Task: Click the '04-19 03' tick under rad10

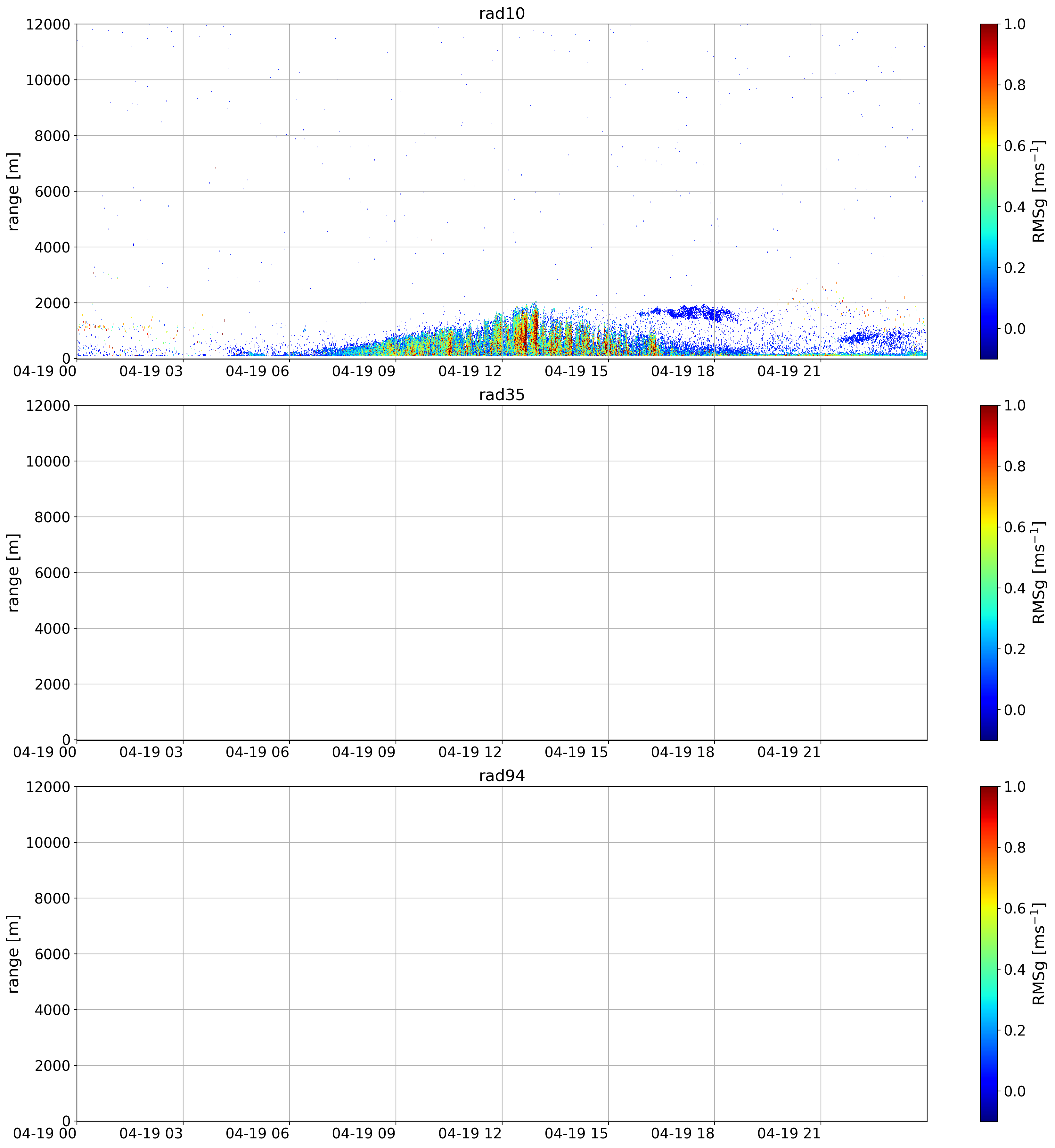Action: pos(151,371)
